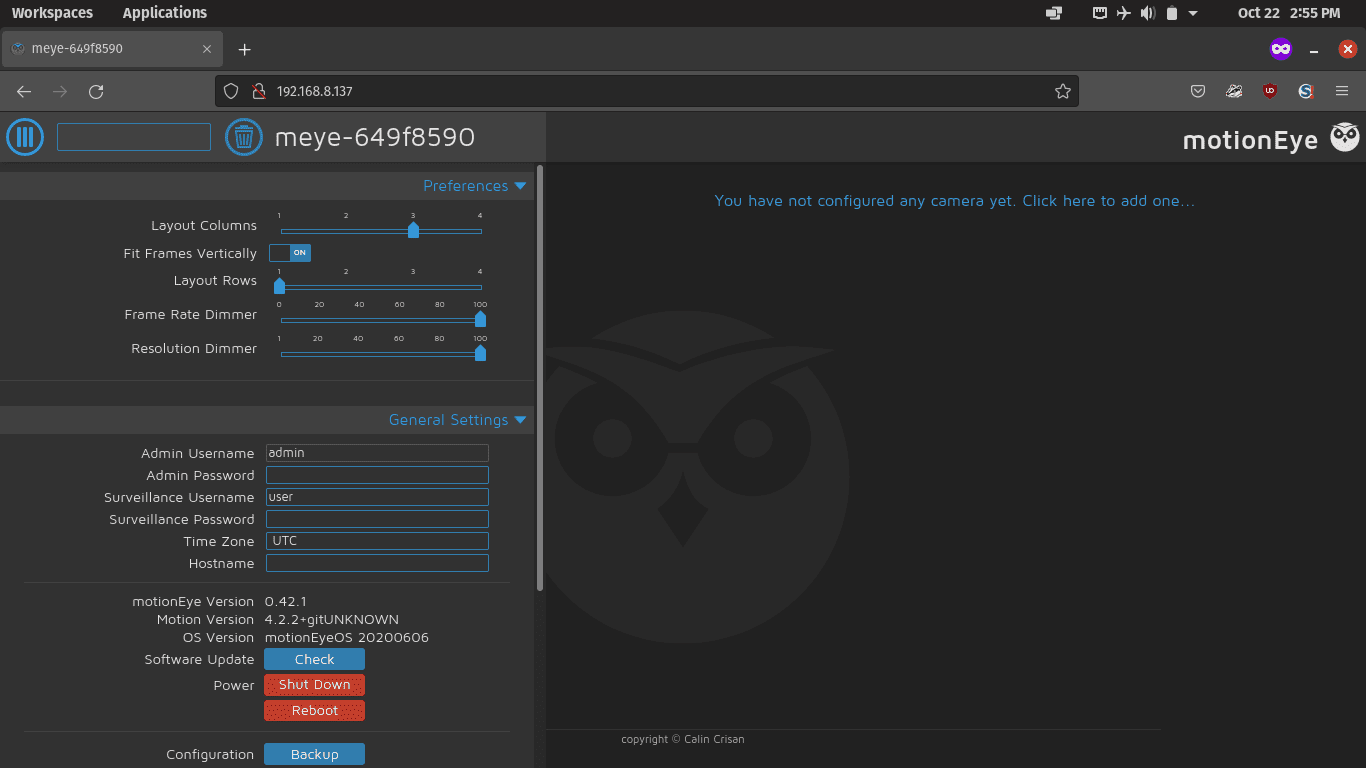Click the 'motionEyeOS 20200606' OS version text

346,638
